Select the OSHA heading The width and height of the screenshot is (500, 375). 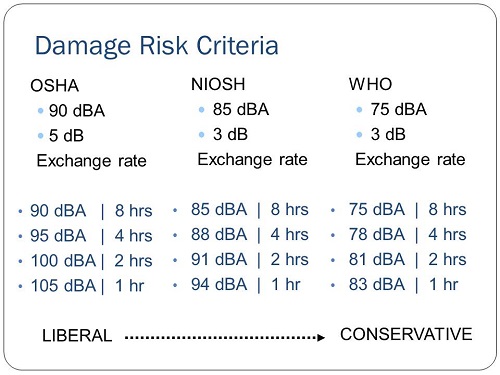(55, 86)
